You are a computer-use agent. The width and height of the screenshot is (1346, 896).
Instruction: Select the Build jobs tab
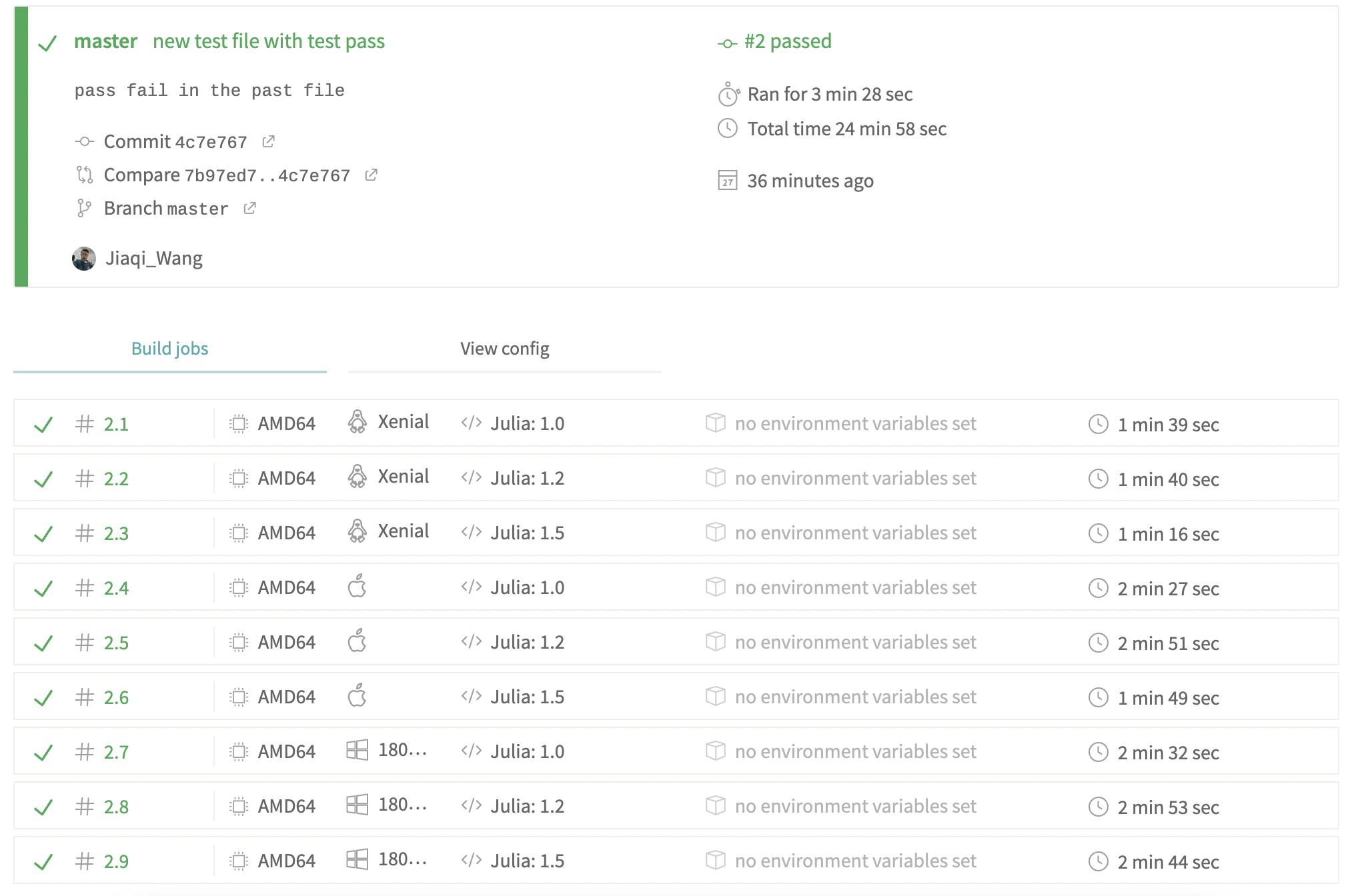click(x=169, y=349)
